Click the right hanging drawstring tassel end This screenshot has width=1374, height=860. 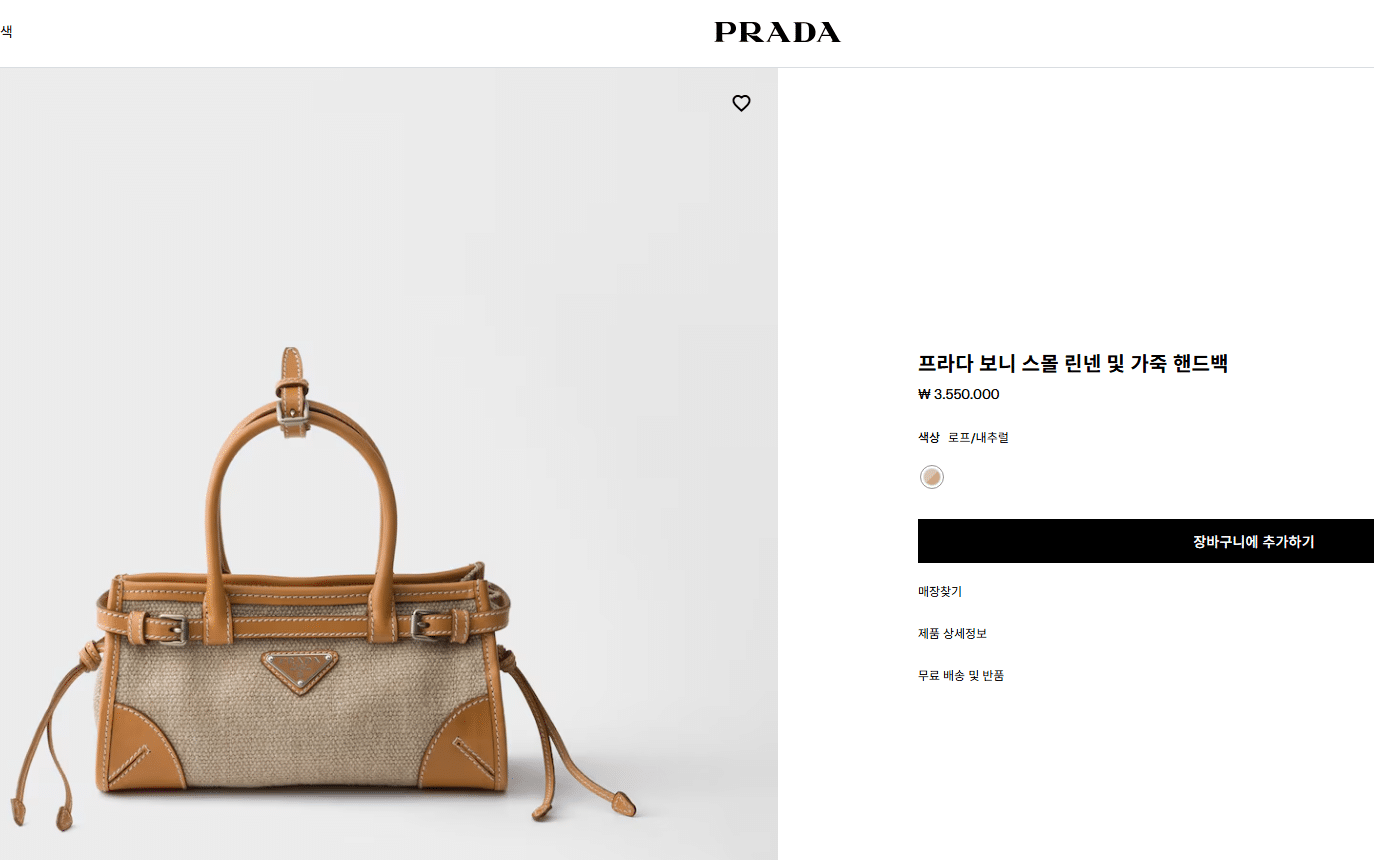coord(624,803)
